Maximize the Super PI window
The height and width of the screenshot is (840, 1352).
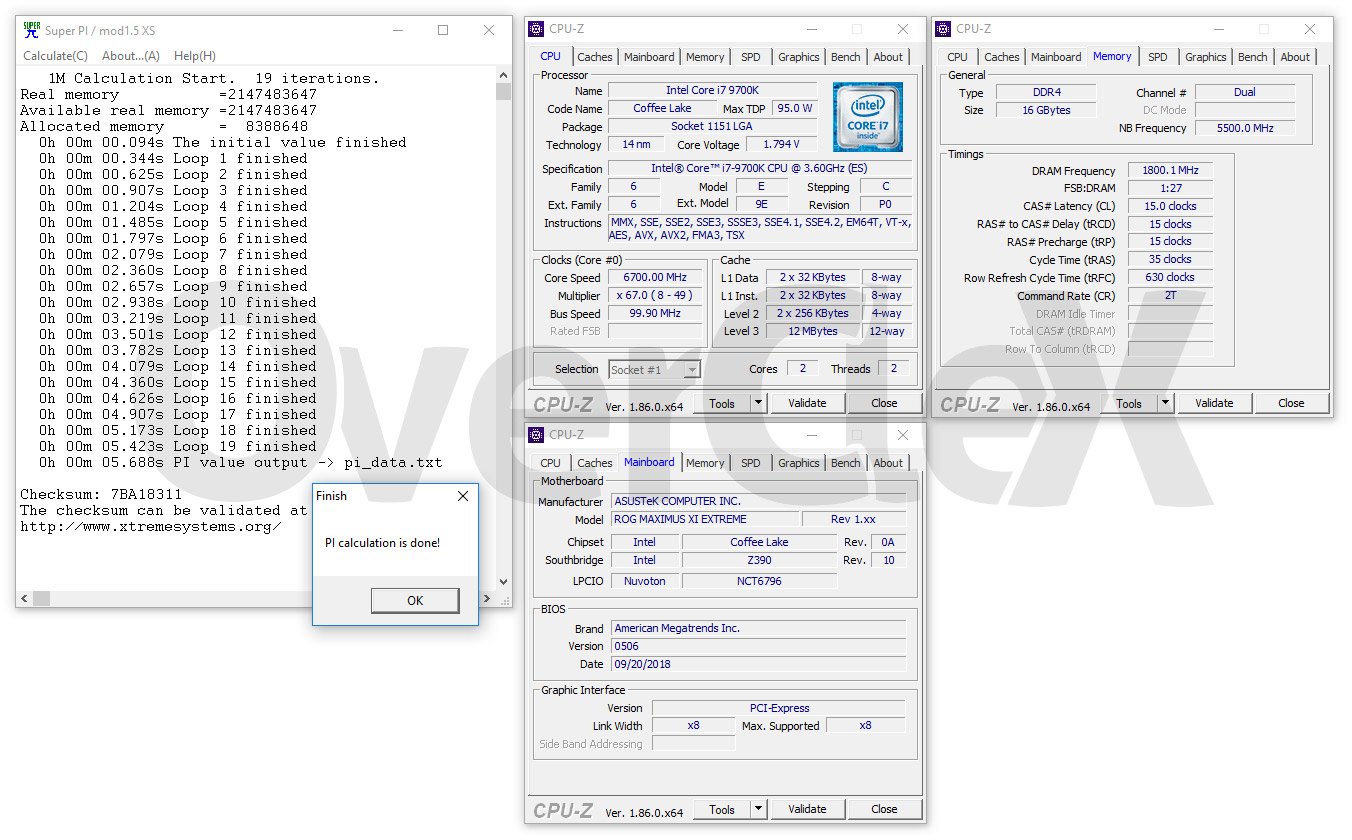(x=443, y=30)
